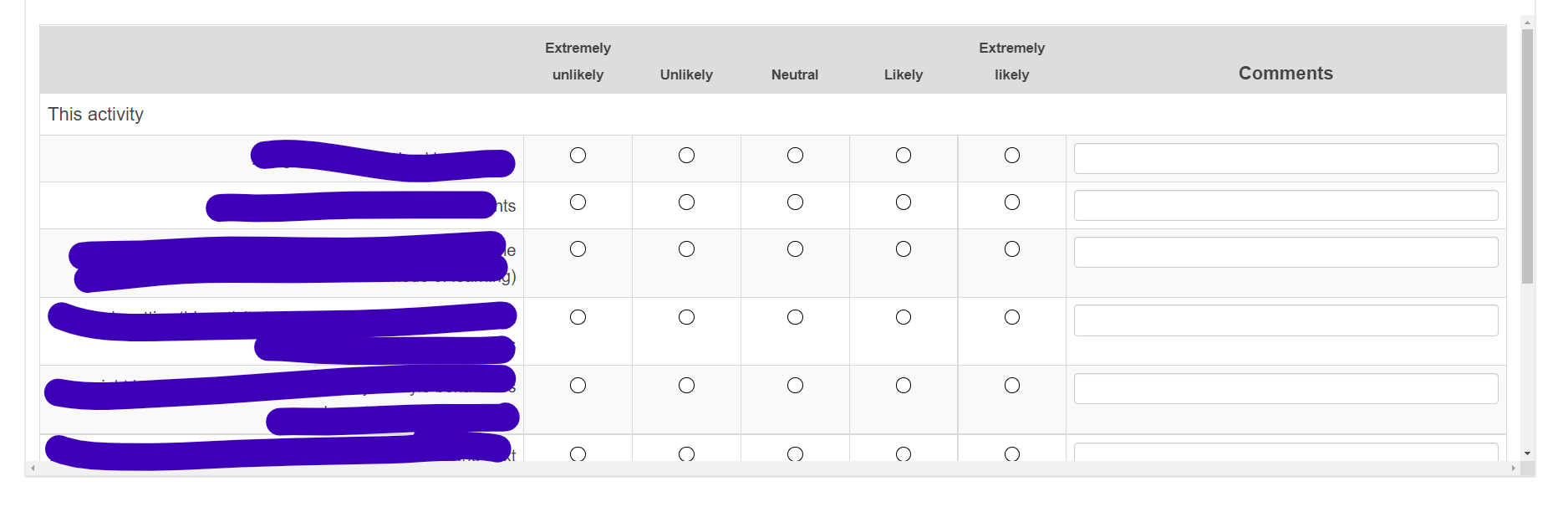Select Extremely likely for the first row

(x=1012, y=156)
